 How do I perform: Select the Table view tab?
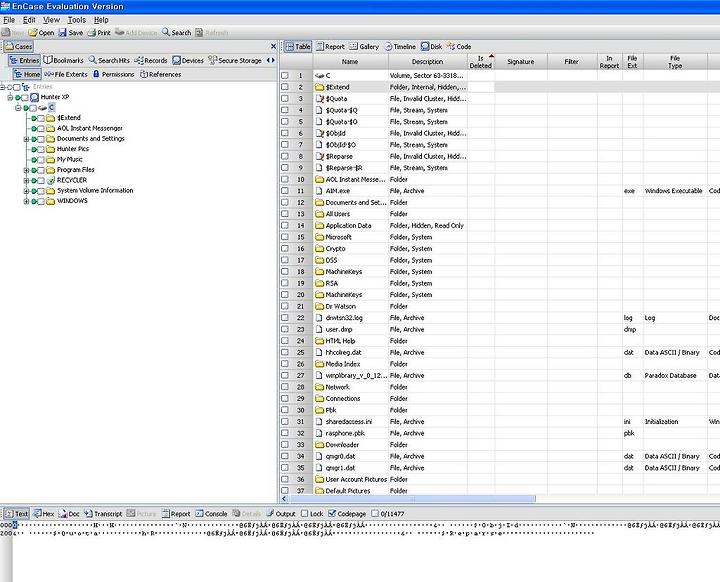tap(298, 46)
